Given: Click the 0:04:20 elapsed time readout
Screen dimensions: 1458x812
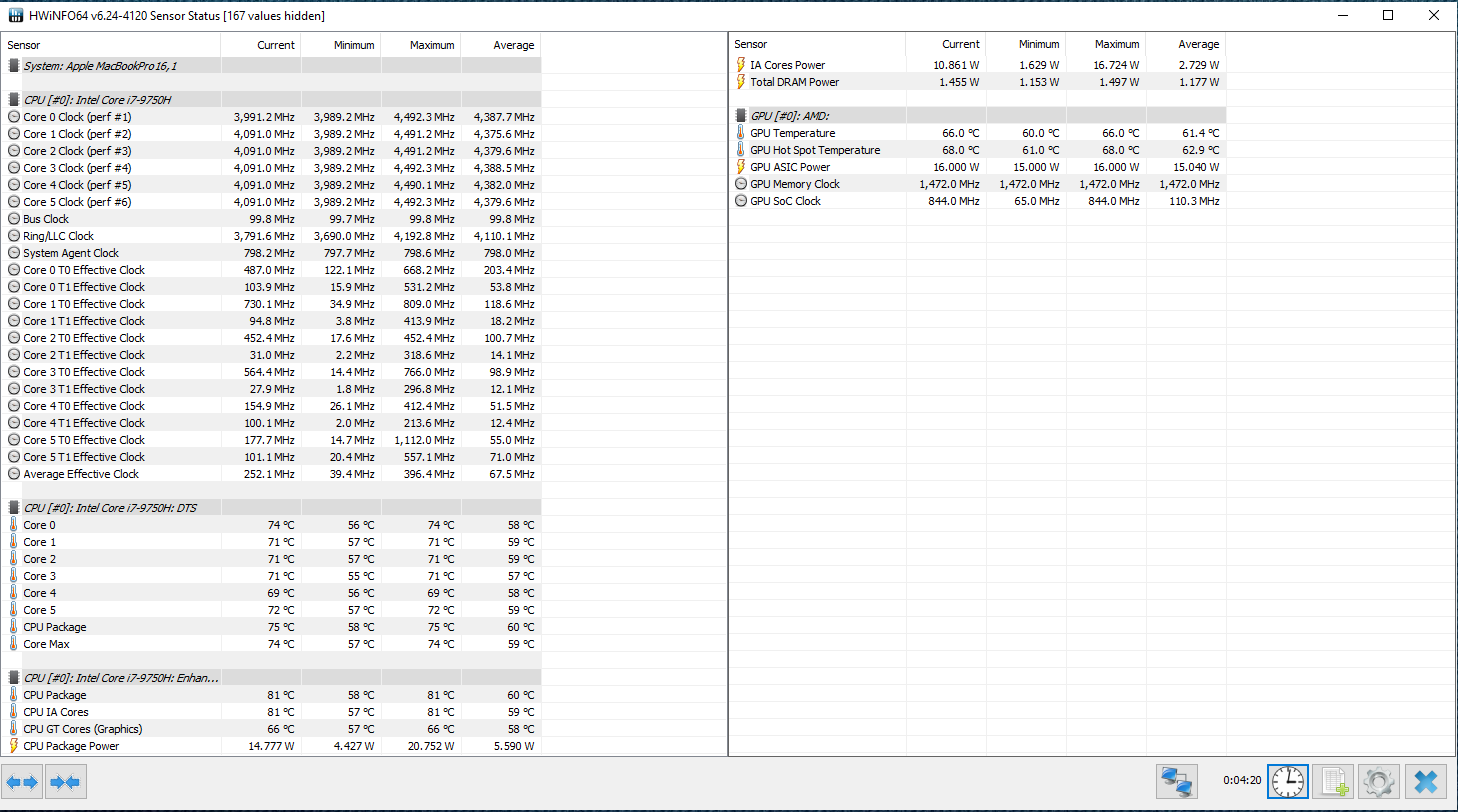Looking at the screenshot, I should pyautogui.click(x=1243, y=780).
